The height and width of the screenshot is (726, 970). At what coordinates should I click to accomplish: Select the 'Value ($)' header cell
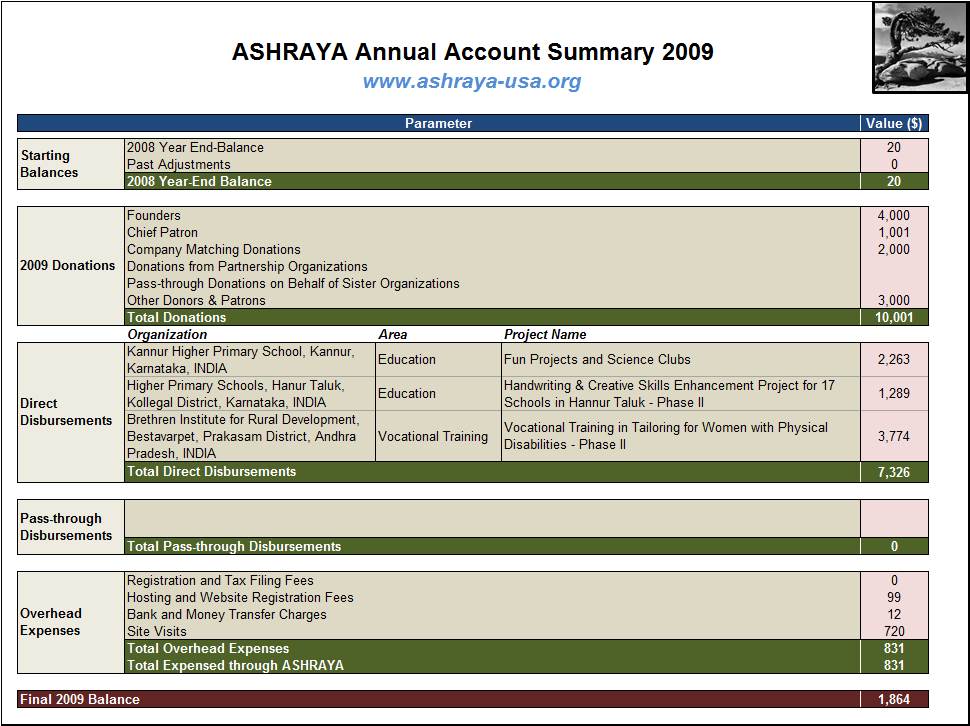tap(894, 123)
